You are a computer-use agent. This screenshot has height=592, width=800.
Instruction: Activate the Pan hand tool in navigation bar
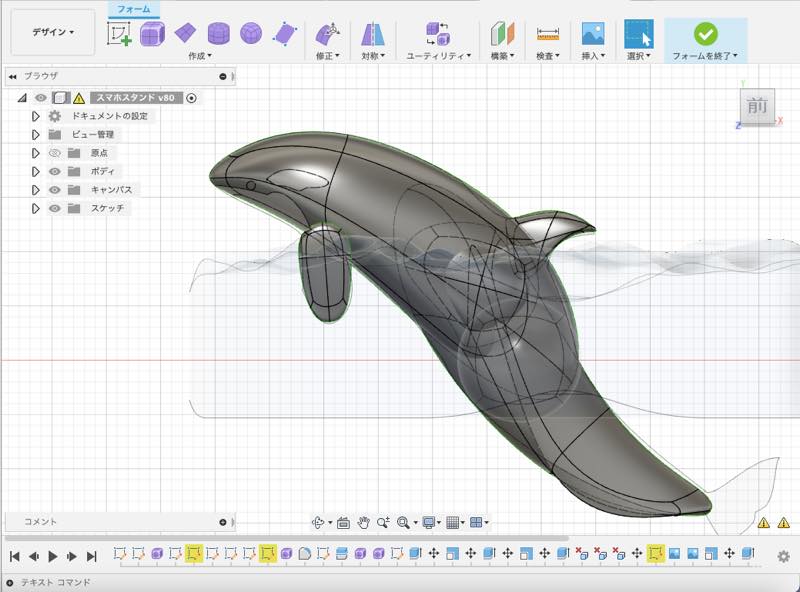coord(364,522)
